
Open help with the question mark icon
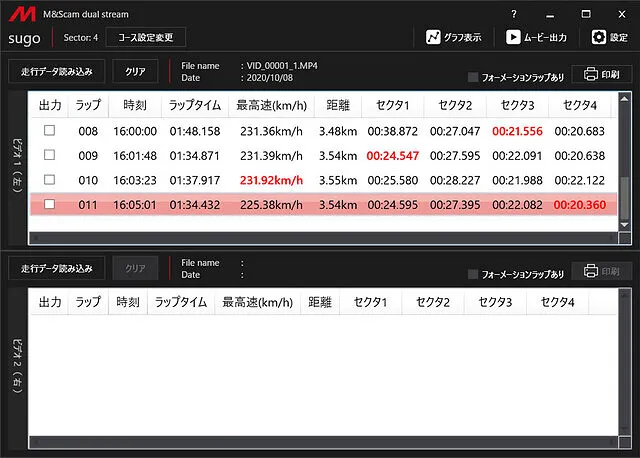pos(514,13)
